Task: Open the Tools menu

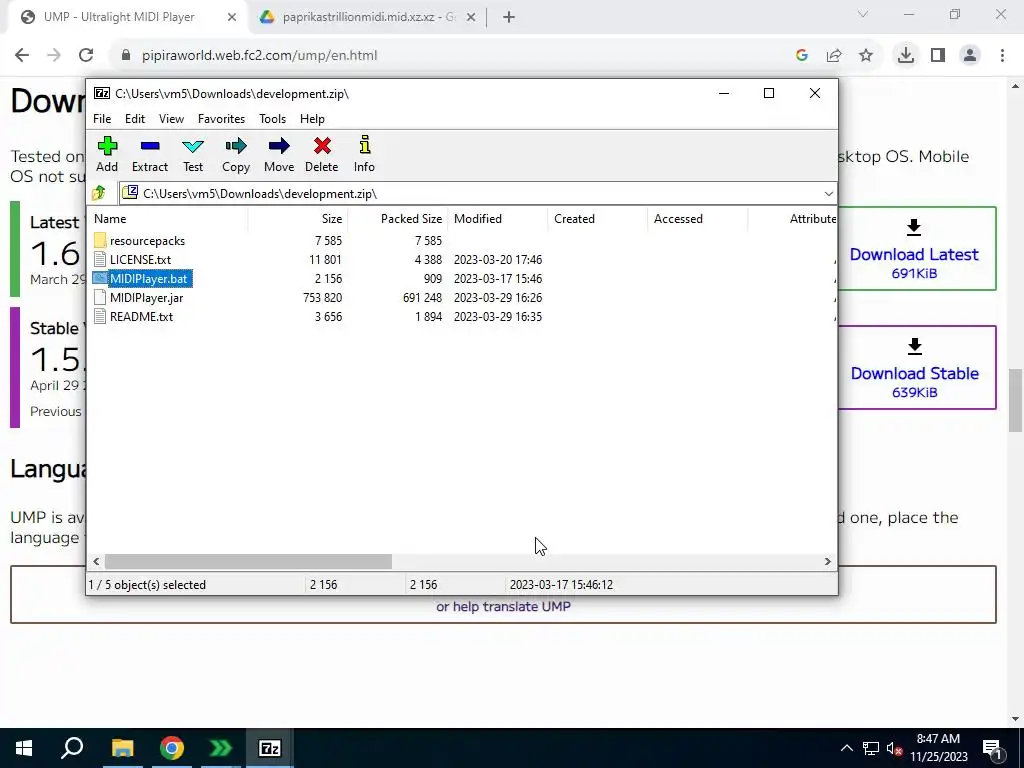Action: (272, 119)
